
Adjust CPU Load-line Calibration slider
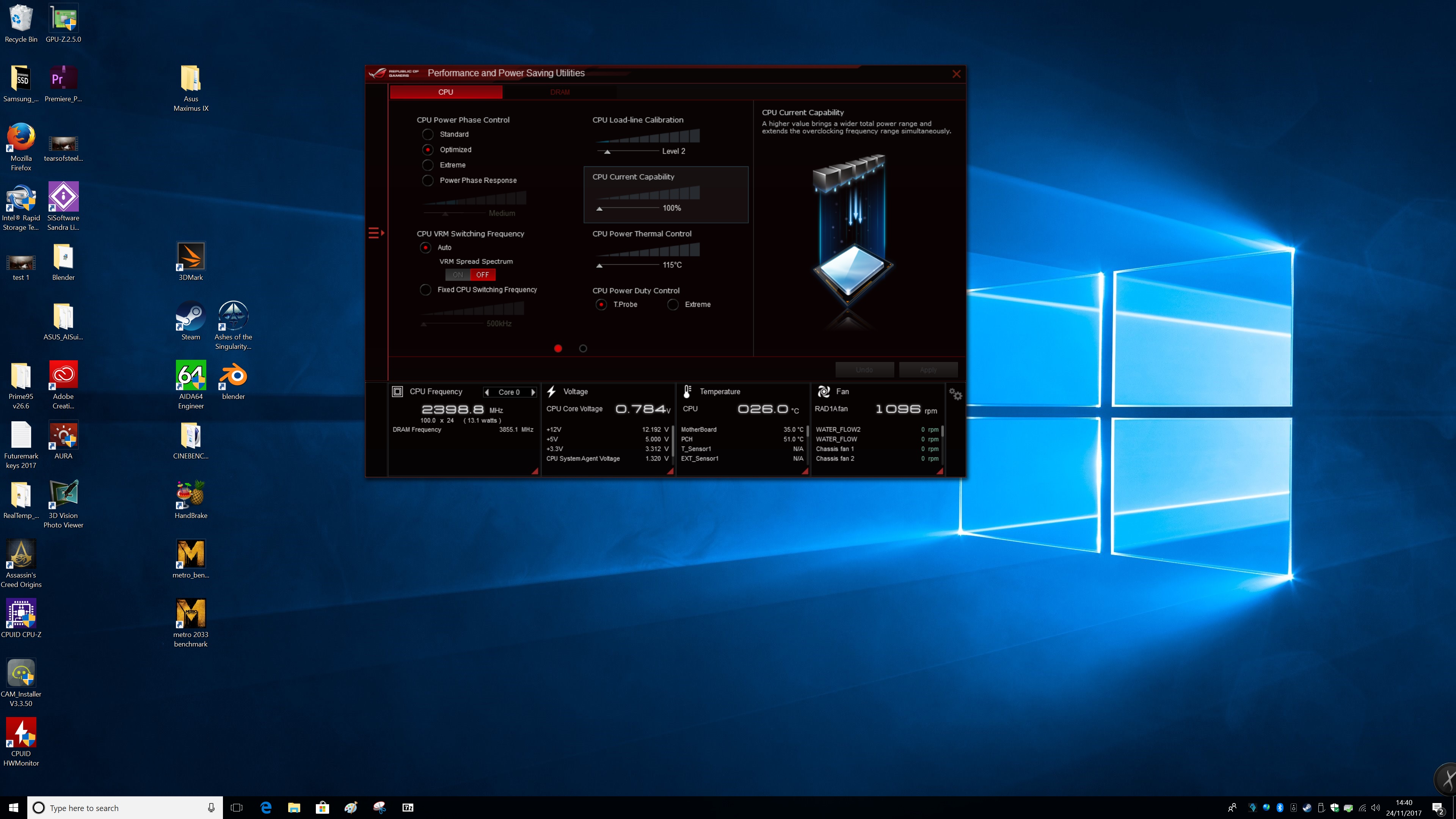(607, 152)
